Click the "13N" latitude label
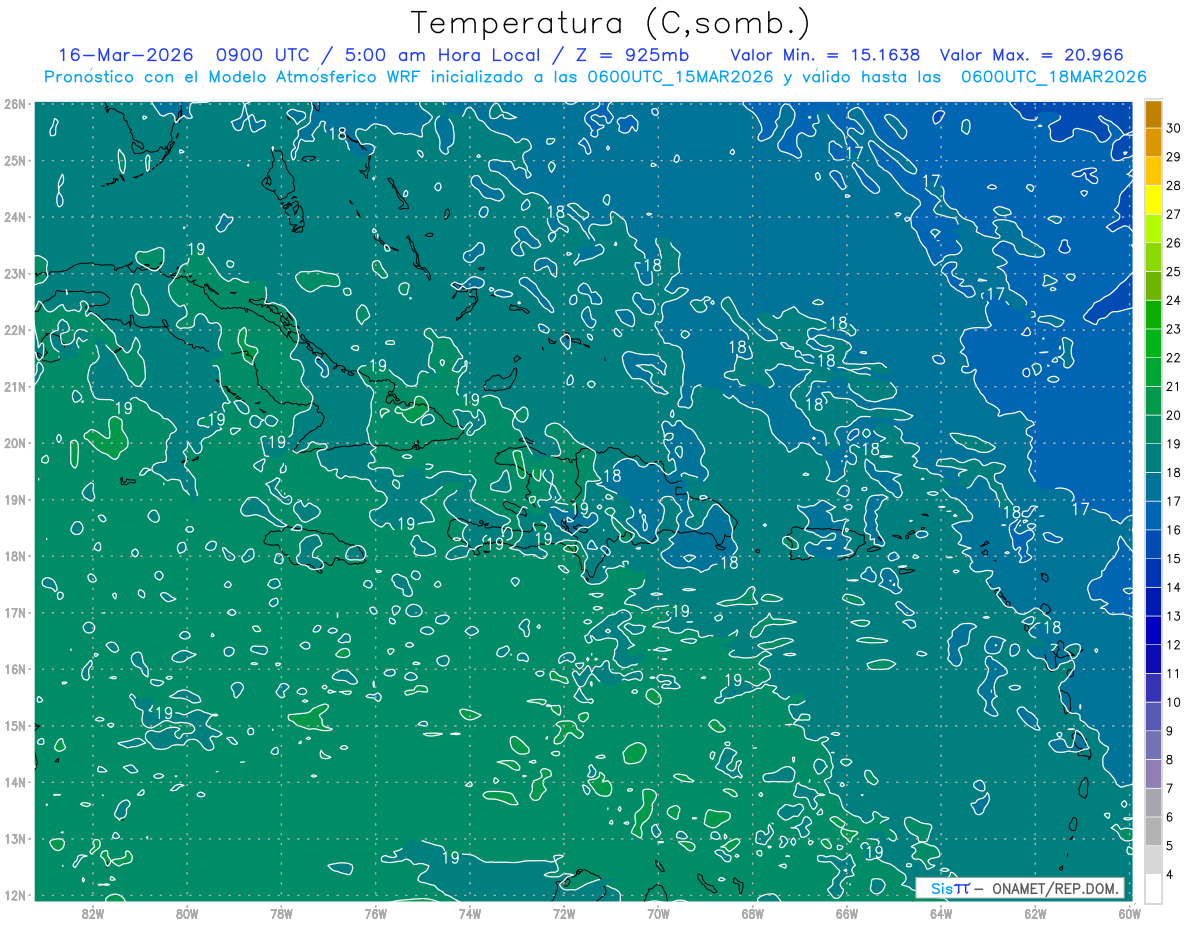The width and height of the screenshot is (1200, 927). pyautogui.click(x=14, y=839)
